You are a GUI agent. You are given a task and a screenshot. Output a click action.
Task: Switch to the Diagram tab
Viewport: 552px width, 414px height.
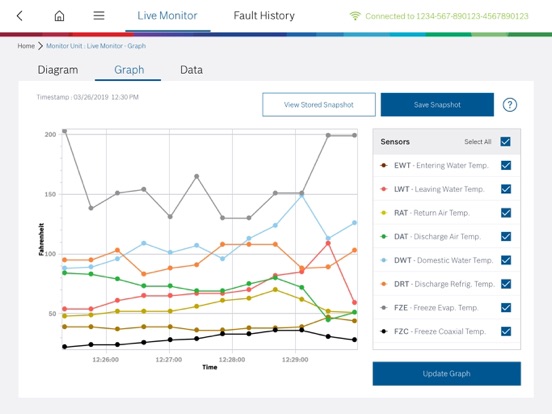click(x=58, y=70)
